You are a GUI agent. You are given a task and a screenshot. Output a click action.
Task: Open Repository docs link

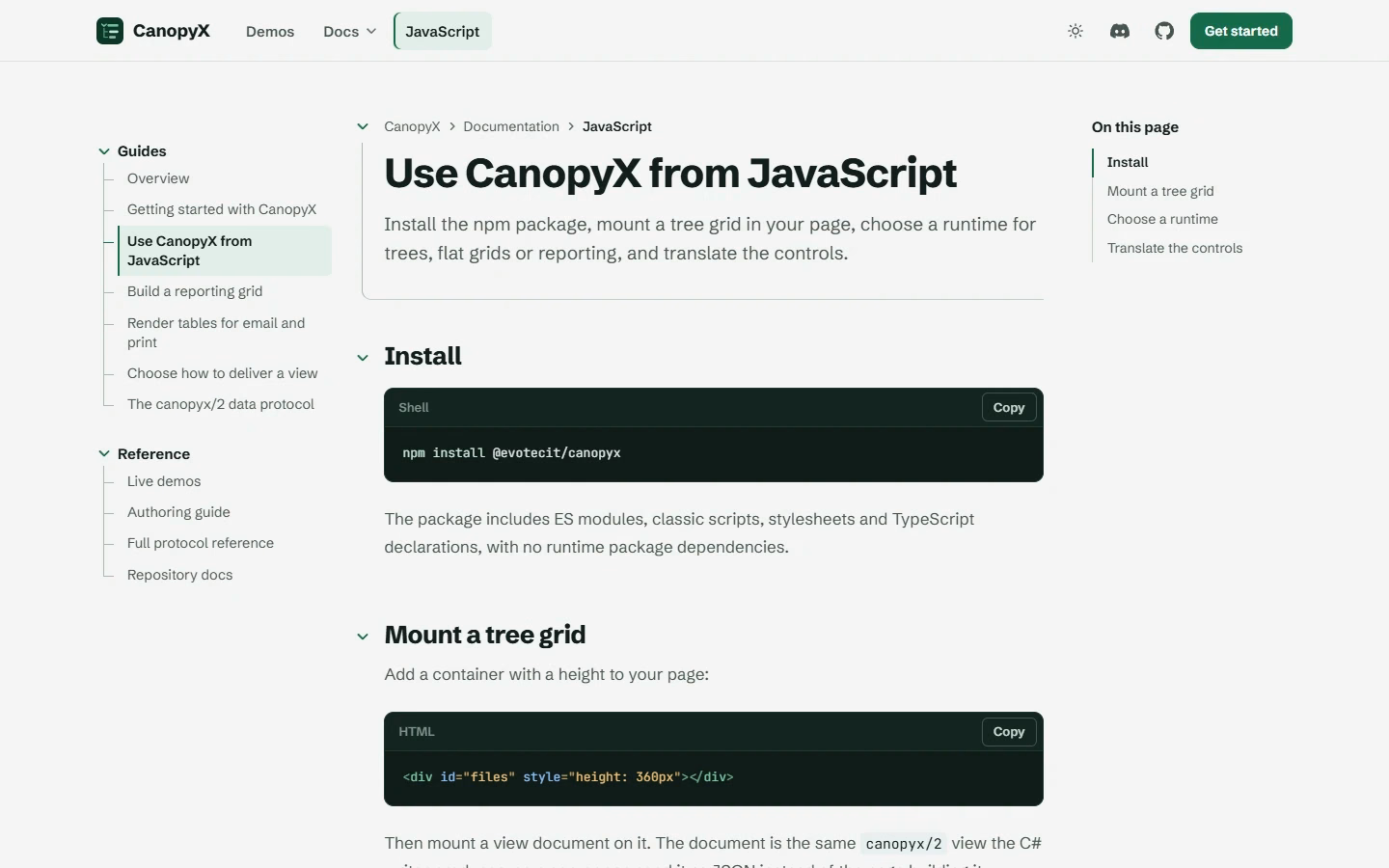[x=179, y=575]
